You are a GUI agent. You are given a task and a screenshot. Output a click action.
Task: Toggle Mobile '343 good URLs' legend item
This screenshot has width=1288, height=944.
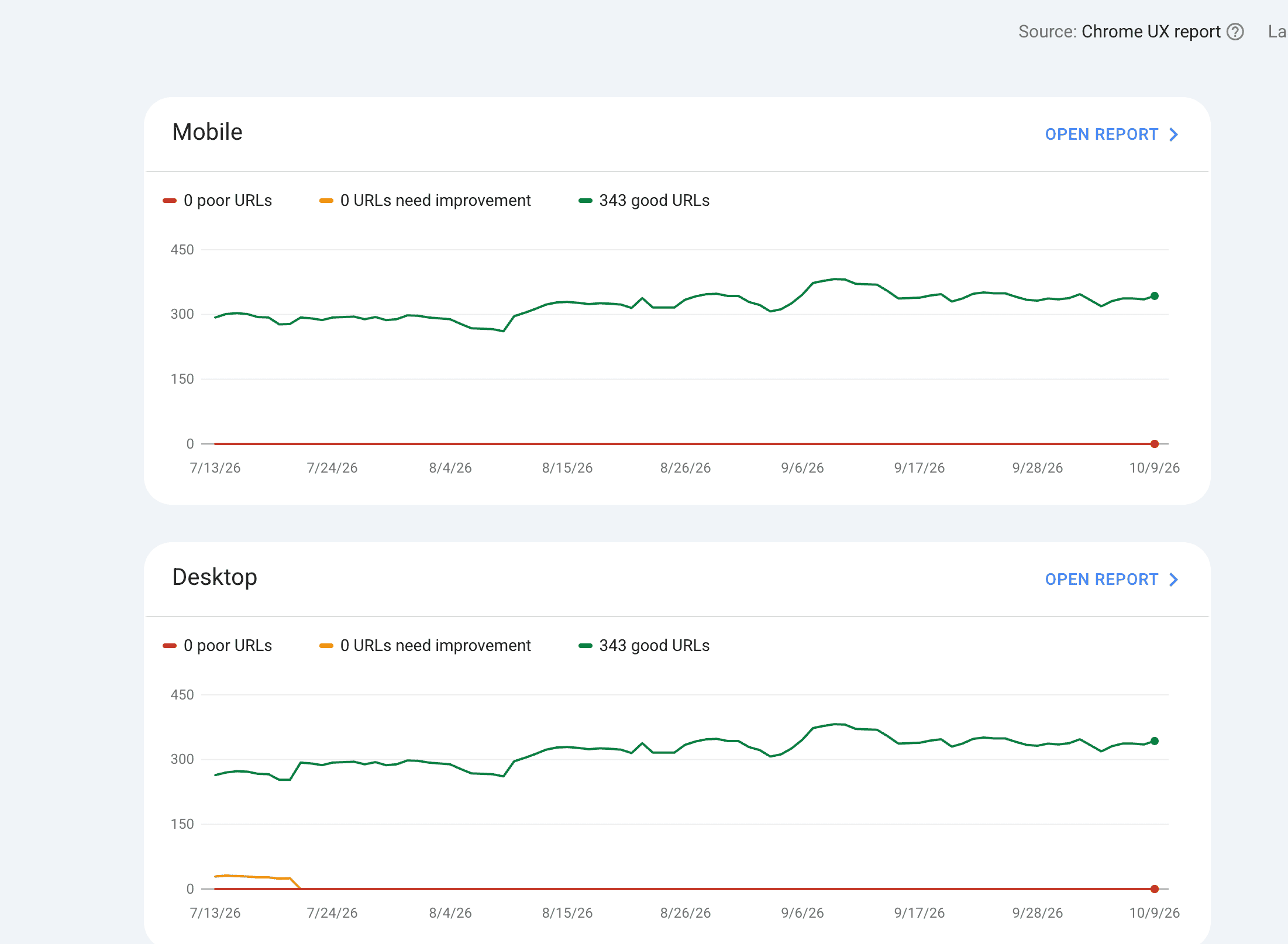pyautogui.click(x=644, y=201)
